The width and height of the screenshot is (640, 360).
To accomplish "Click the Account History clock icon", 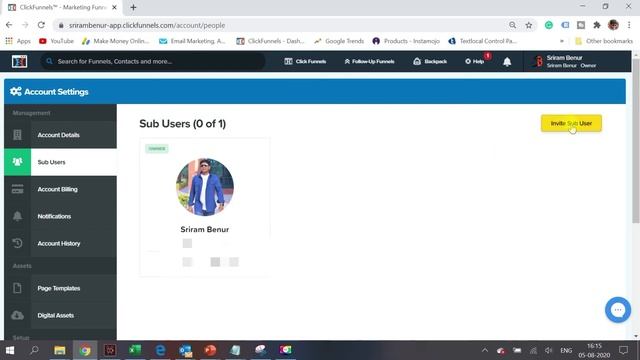I will click(x=18, y=243).
